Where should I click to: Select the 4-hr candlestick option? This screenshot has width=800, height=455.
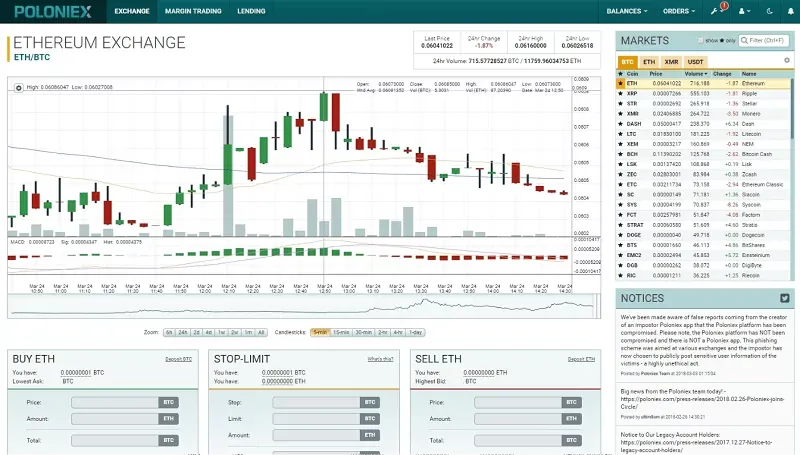click(398, 333)
